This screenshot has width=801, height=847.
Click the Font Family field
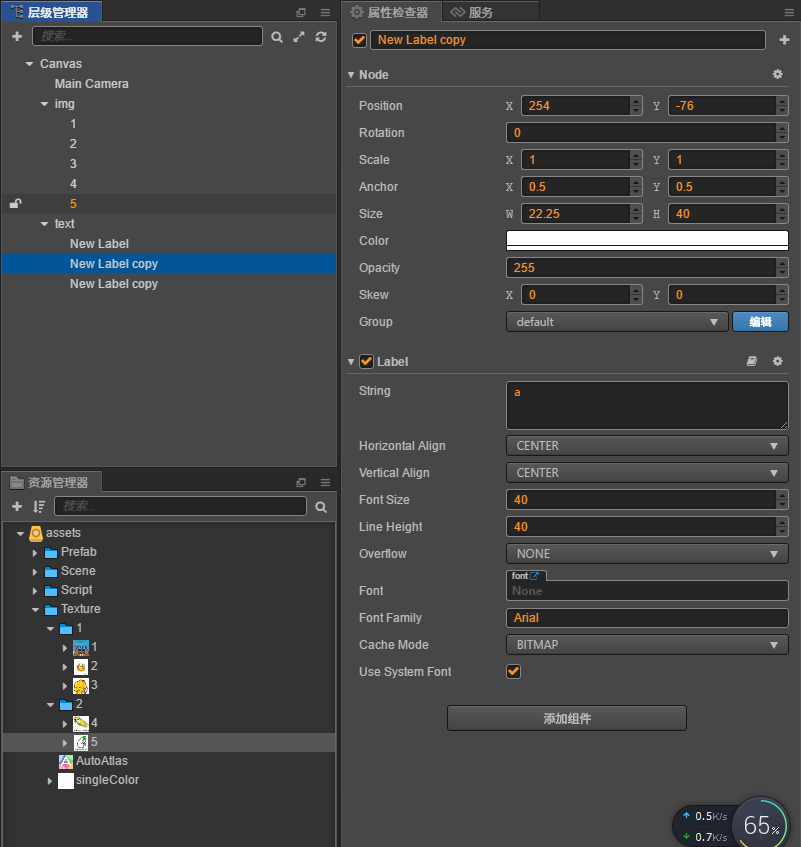tap(647, 618)
